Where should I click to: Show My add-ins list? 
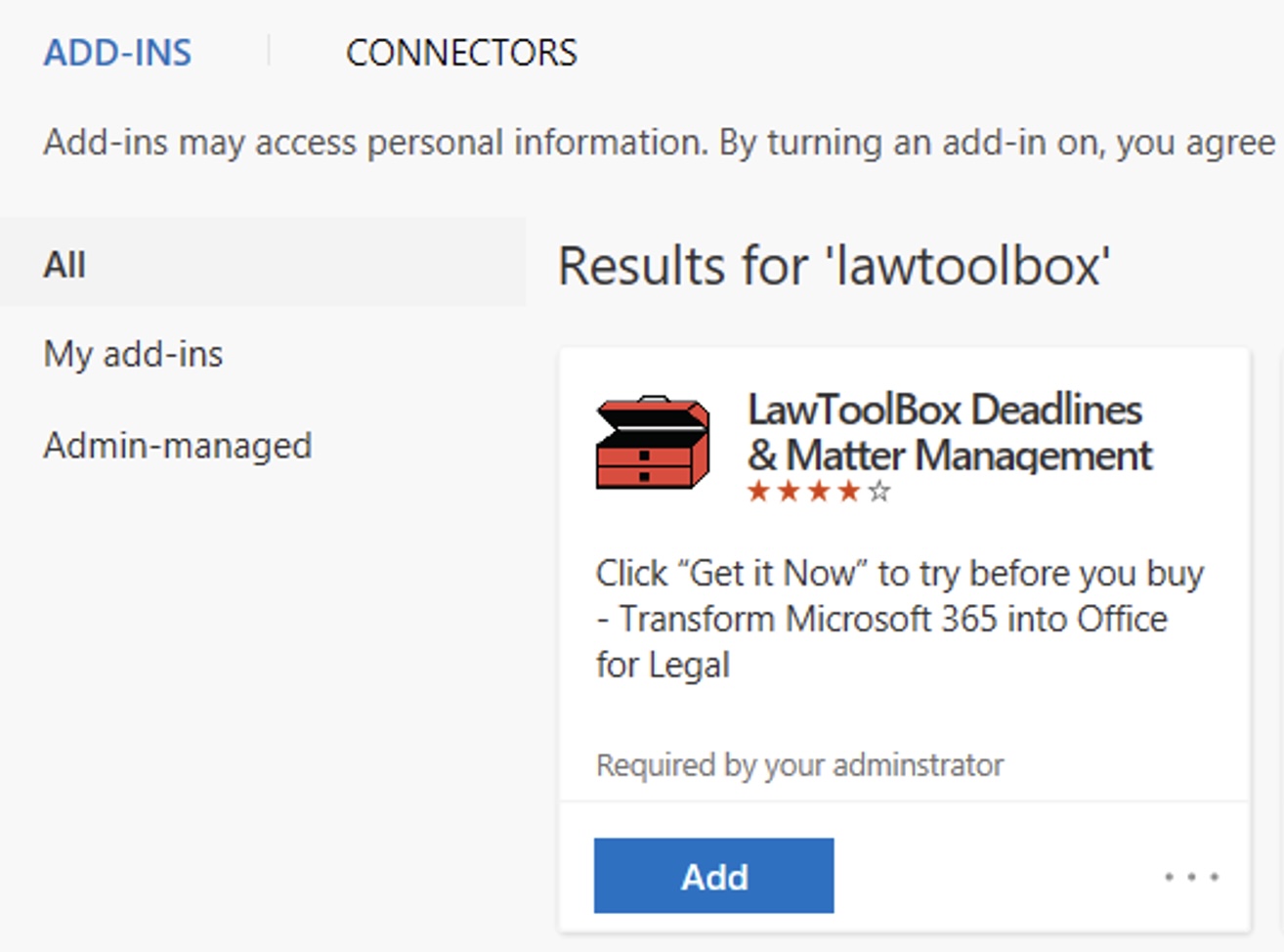pyautogui.click(x=133, y=354)
